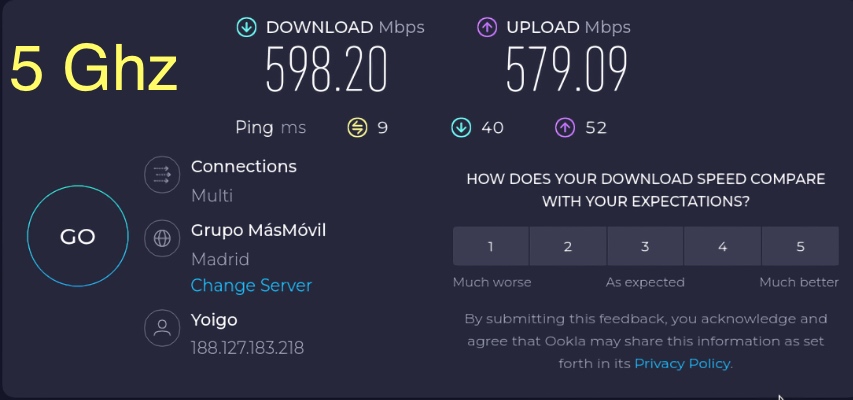Click the globe icon for Grupo MásMóvil

click(x=162, y=238)
